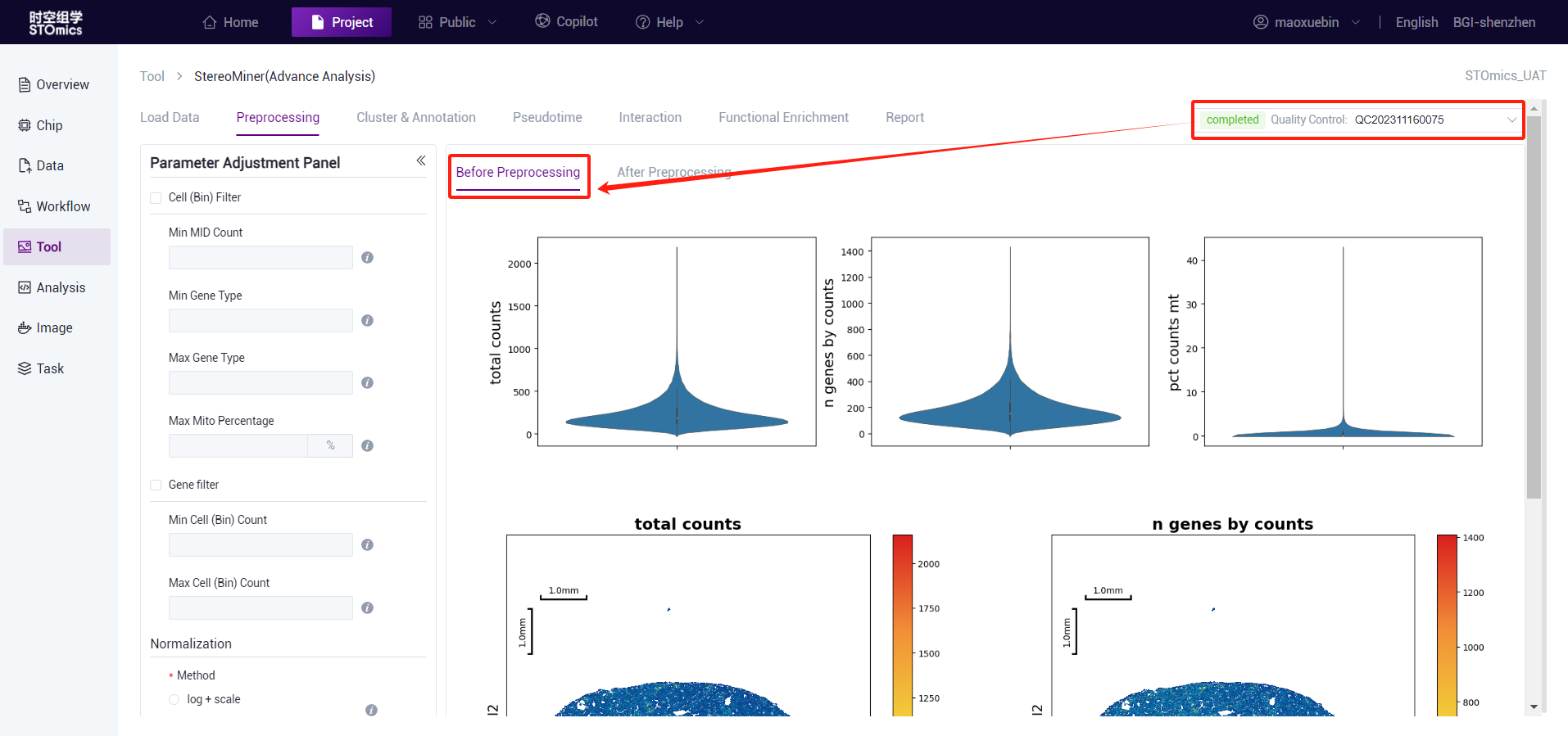Click the pct counts mt violin plot
1568x736 pixels.
coord(1344,341)
